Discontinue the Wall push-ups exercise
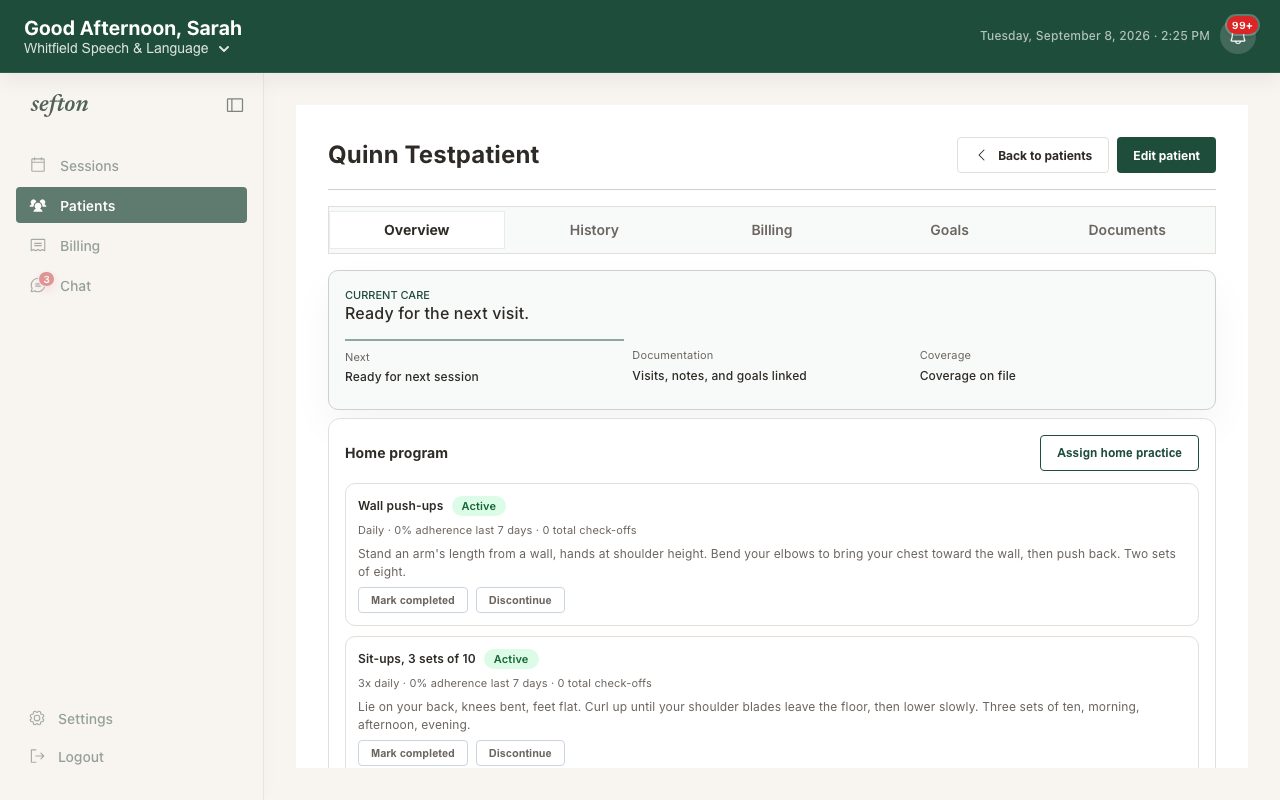The width and height of the screenshot is (1280, 800). coord(520,600)
